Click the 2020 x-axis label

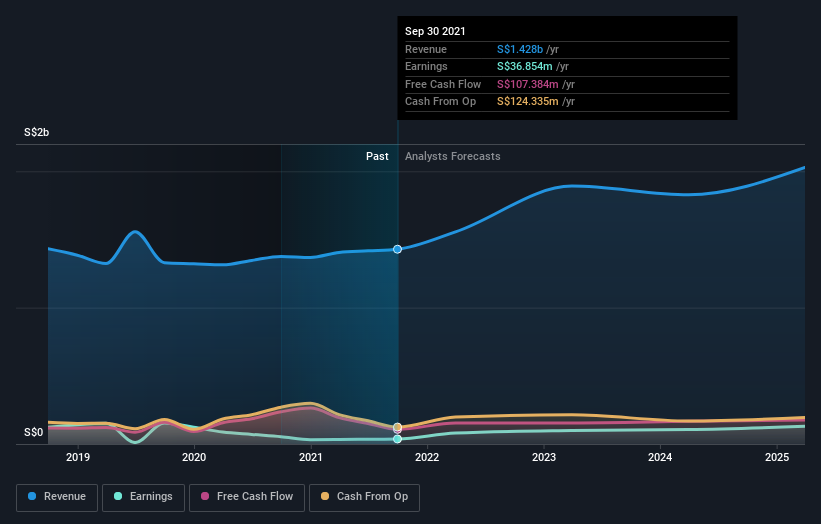pyautogui.click(x=194, y=457)
